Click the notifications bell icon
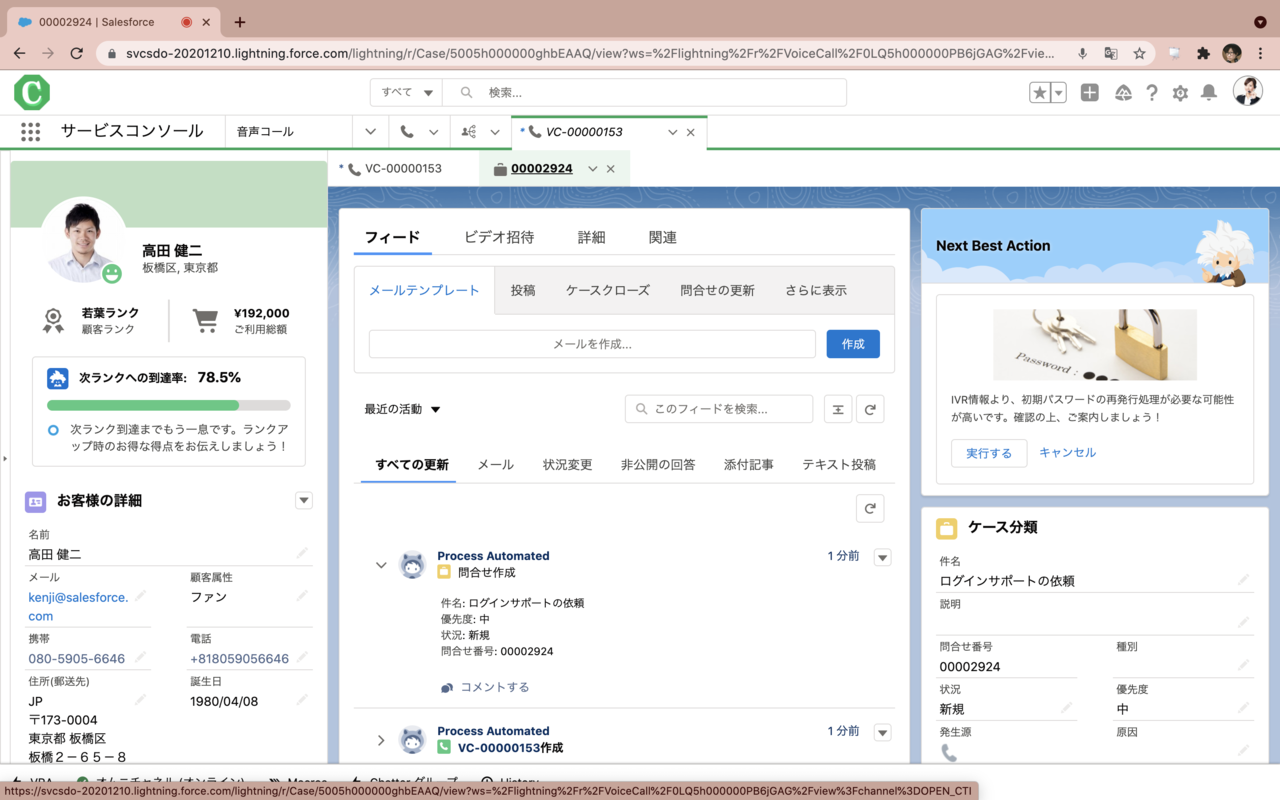 [1209, 93]
